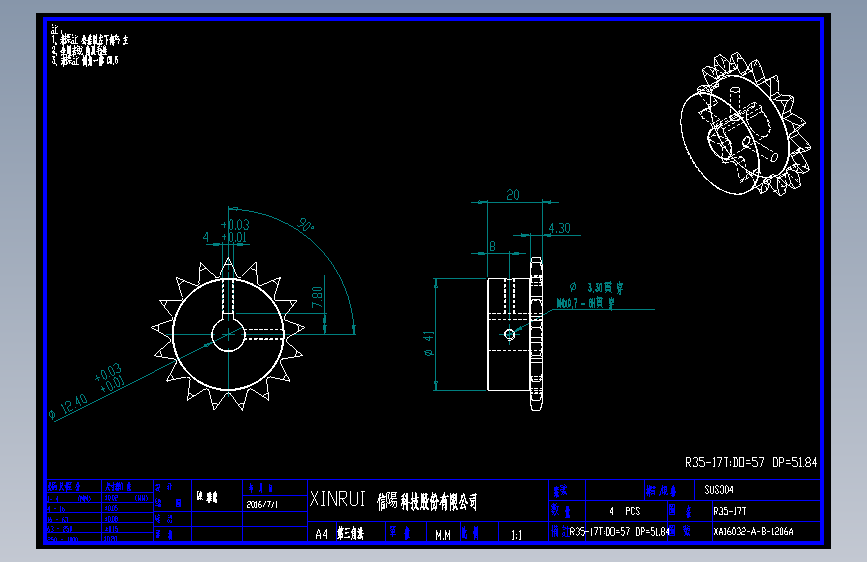Select the M.M unit cell
This screenshot has width=867, height=562.
[x=443, y=535]
